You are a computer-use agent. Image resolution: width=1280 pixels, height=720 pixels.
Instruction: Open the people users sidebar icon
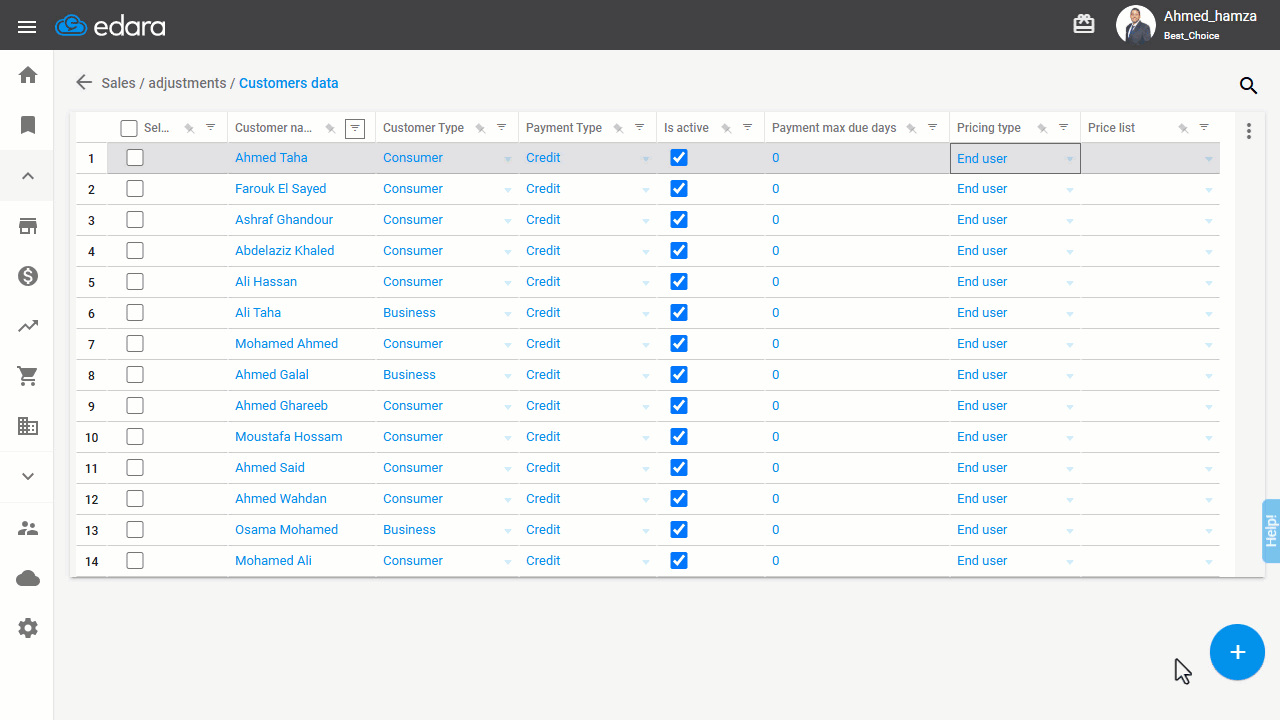28,528
